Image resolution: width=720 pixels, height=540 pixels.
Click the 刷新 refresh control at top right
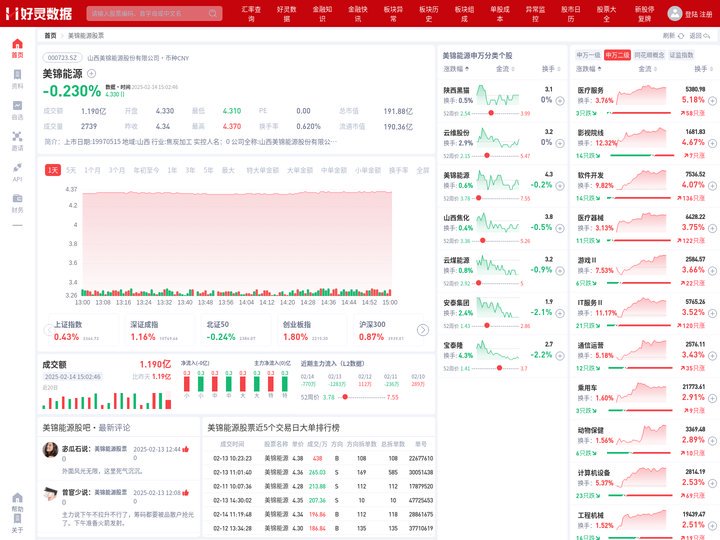pyautogui.click(x=673, y=35)
